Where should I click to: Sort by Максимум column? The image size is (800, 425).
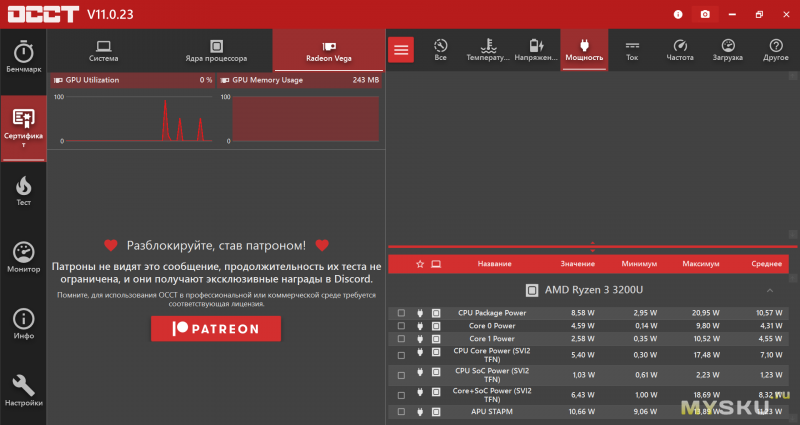pyautogui.click(x=701, y=264)
